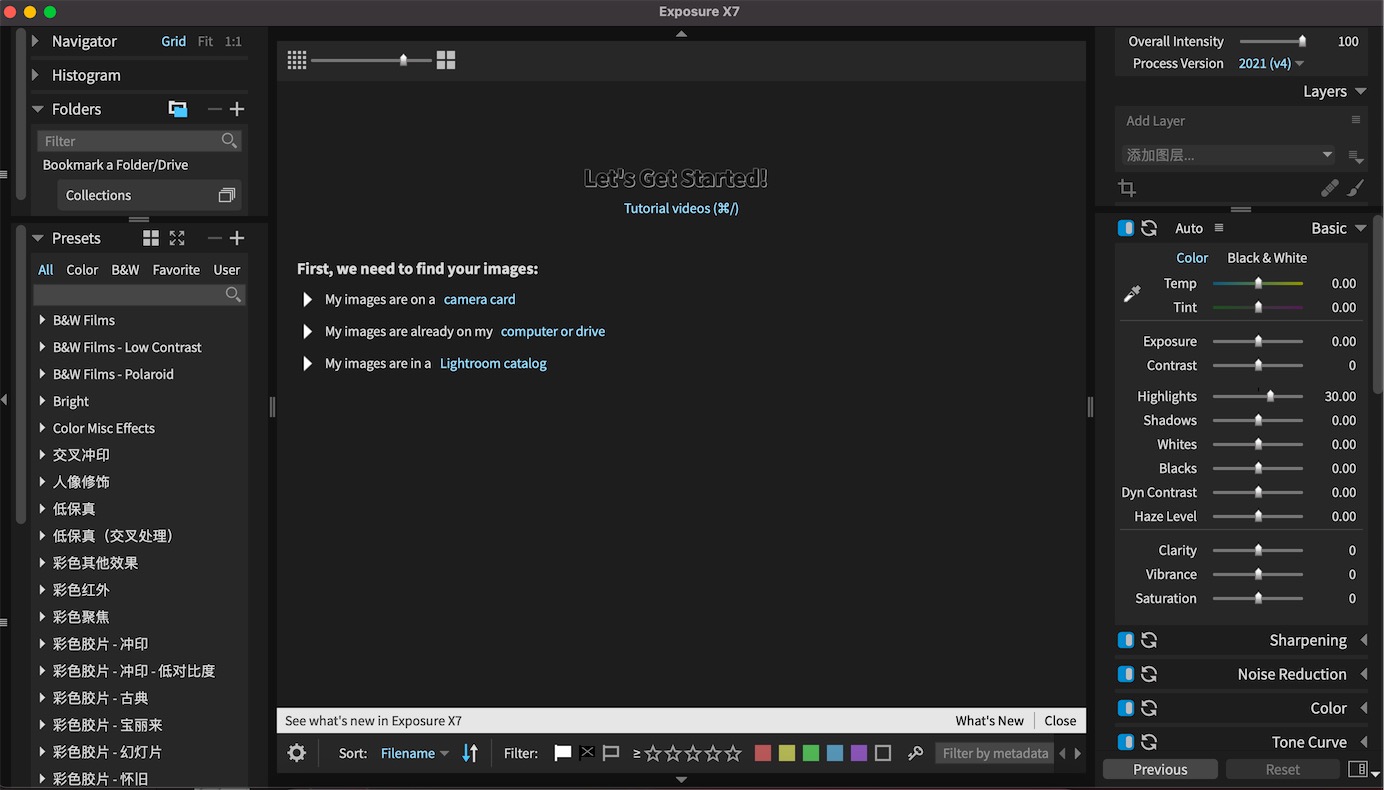This screenshot has height=790, width=1384.
Task: Toggle the Tone Curve panel switch
Action: click(1126, 742)
